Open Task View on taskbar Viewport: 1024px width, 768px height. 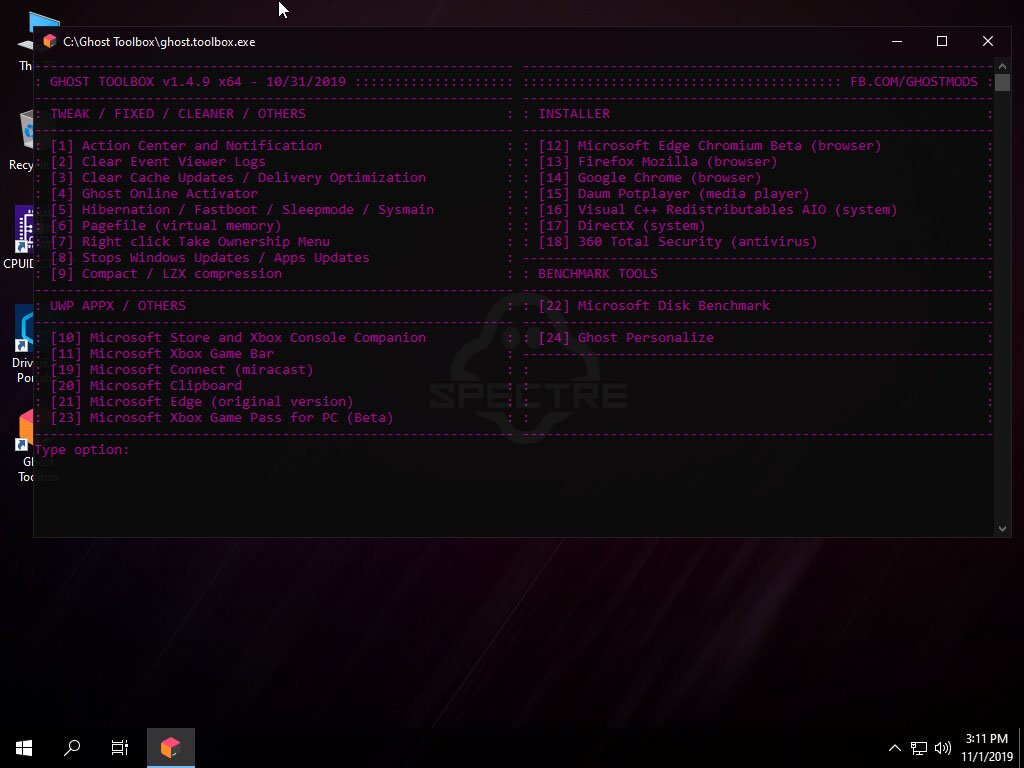point(120,748)
